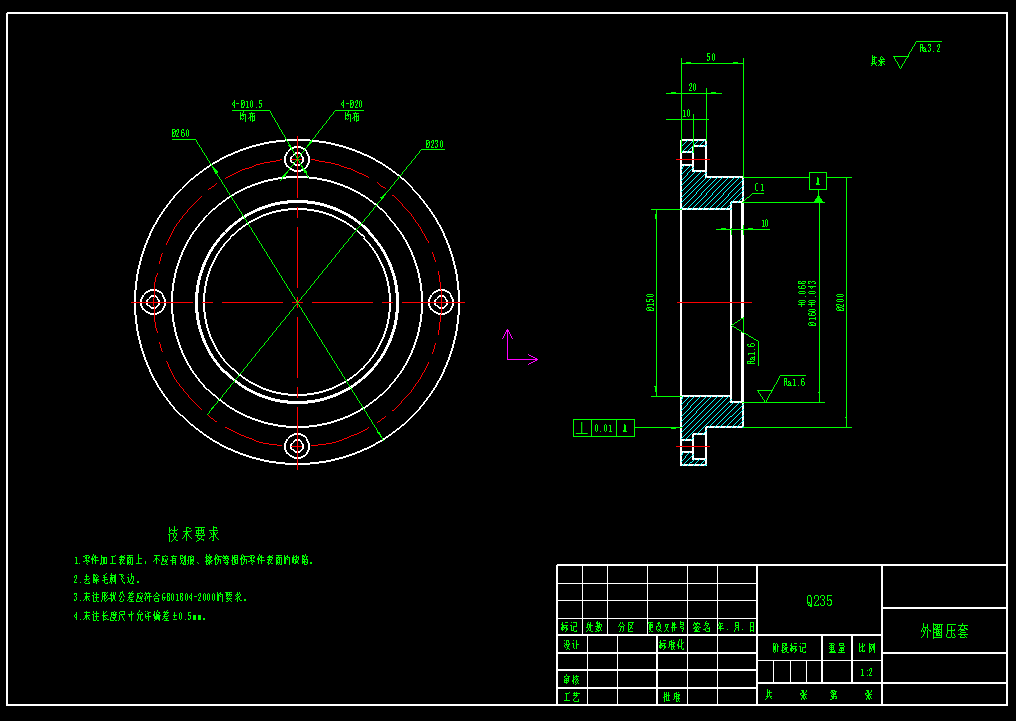1016x721 pixels.
Task: Click 均布 note under the 4-Ø20 callout
Action: tap(352, 117)
